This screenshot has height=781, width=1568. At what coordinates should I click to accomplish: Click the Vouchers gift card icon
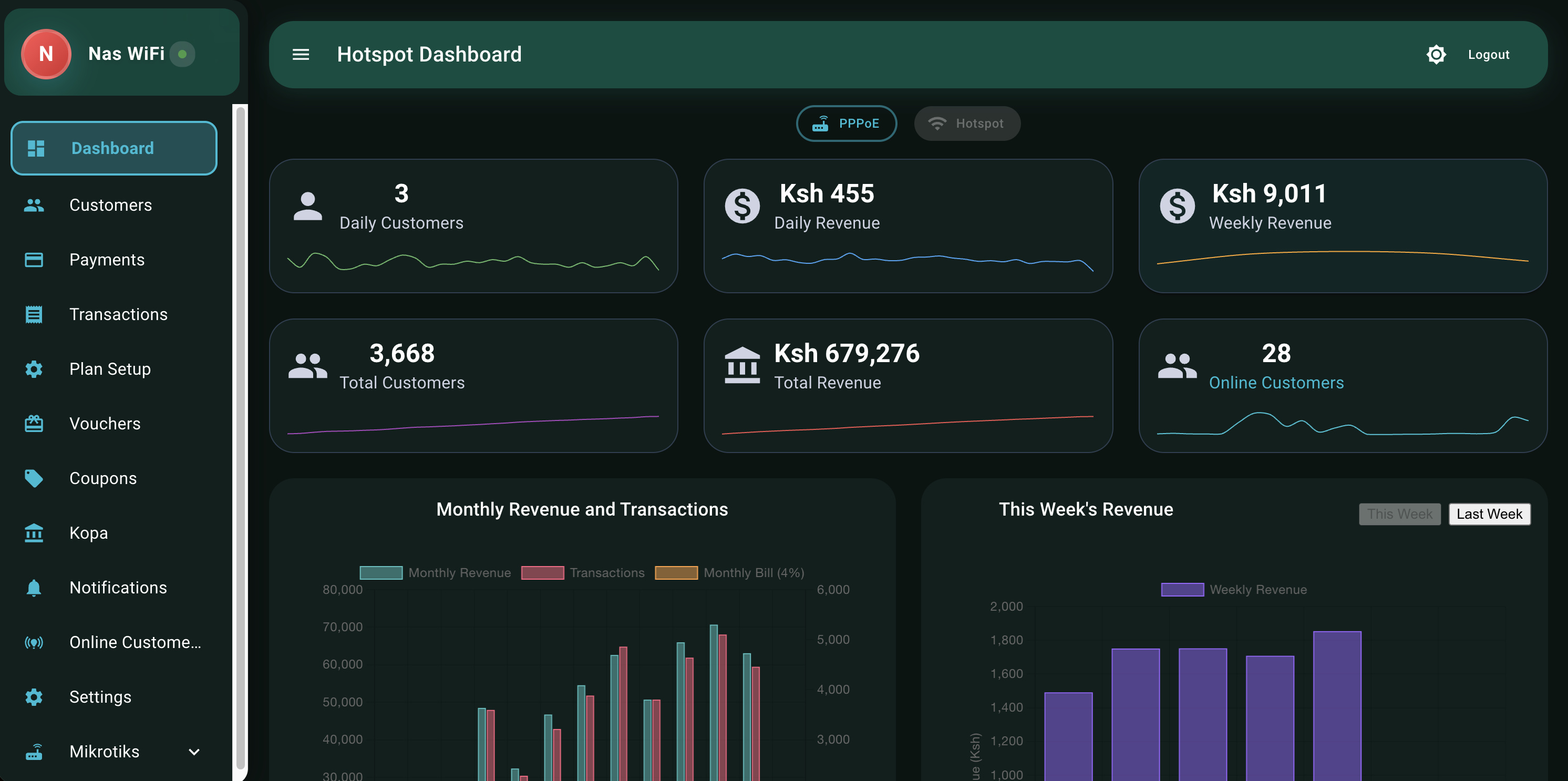click(x=34, y=424)
